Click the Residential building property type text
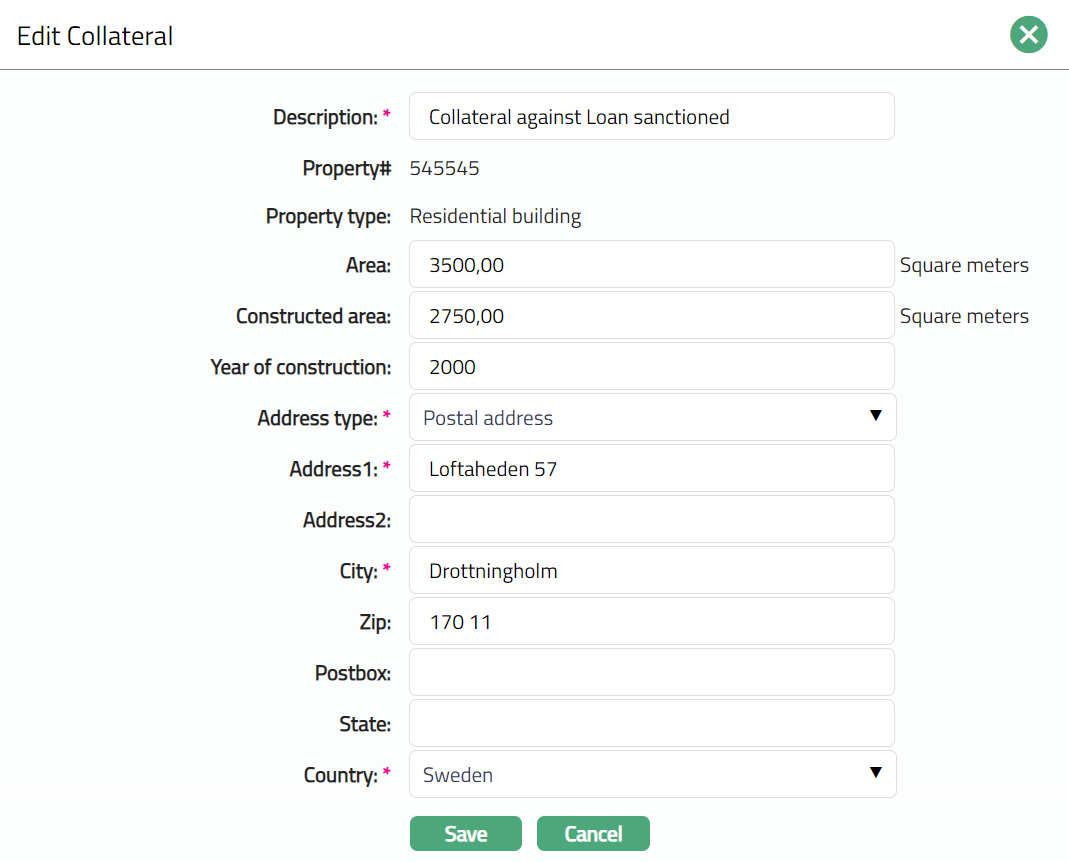Image resolution: width=1069 pixels, height=862 pixels. (x=495, y=216)
